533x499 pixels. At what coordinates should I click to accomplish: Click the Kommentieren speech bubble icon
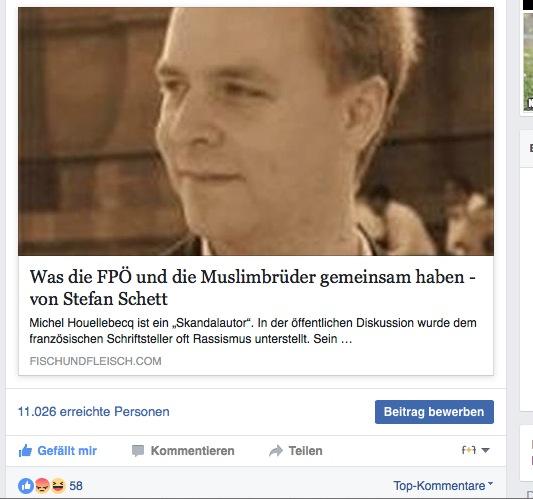pos(138,451)
